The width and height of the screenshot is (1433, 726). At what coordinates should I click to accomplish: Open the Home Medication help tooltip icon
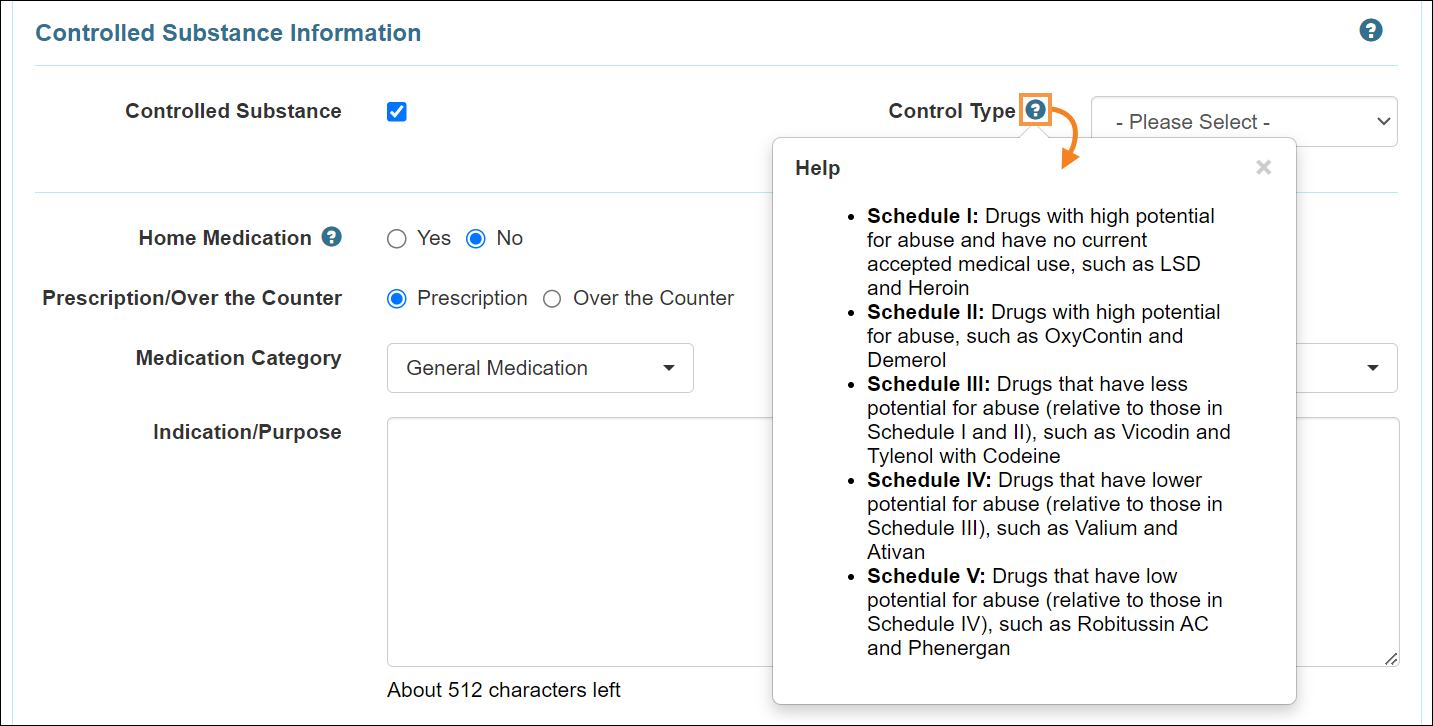[332, 237]
